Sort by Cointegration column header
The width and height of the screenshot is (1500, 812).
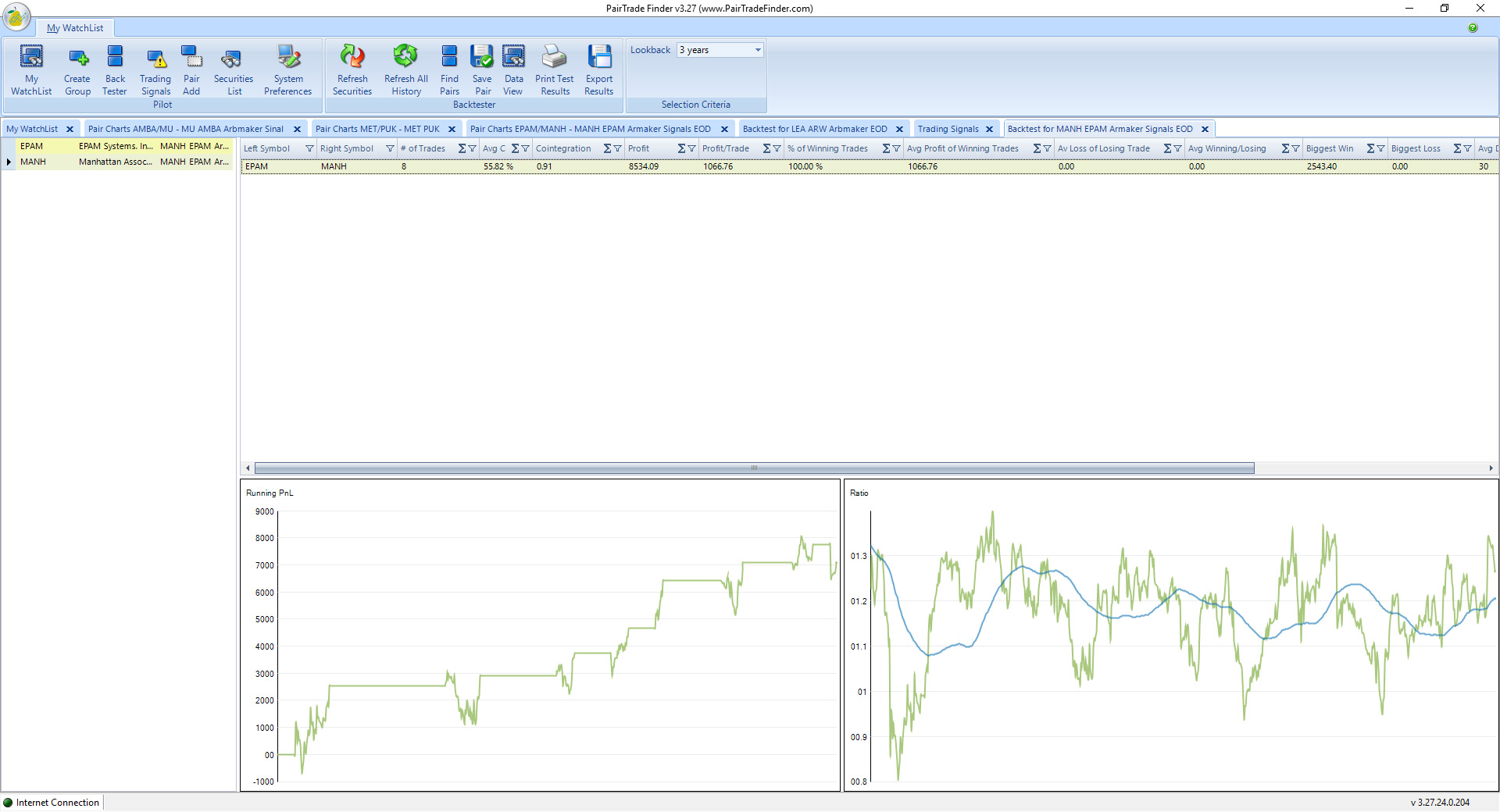563,148
